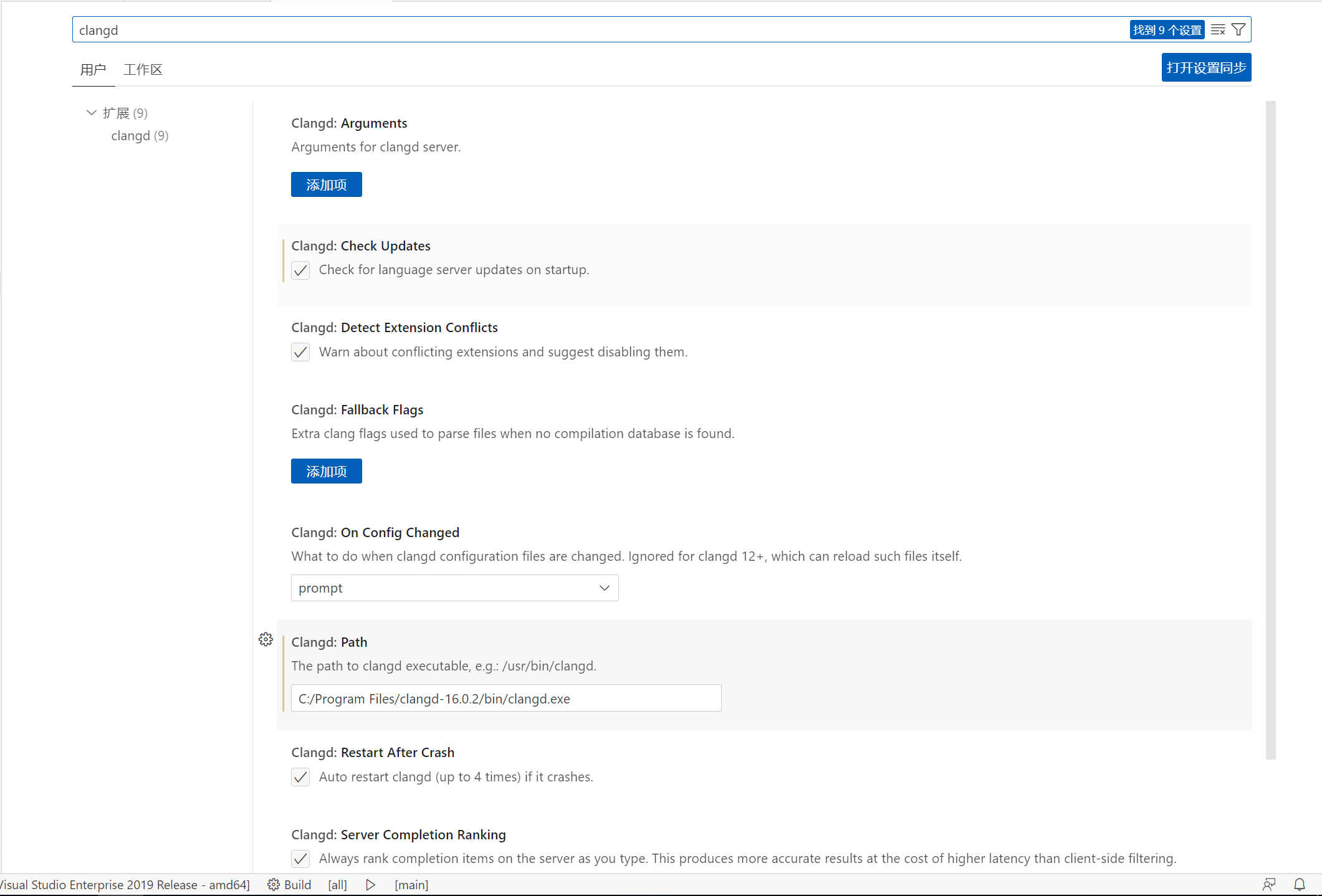Uncheck Clangd: Check Updates

(x=300, y=270)
